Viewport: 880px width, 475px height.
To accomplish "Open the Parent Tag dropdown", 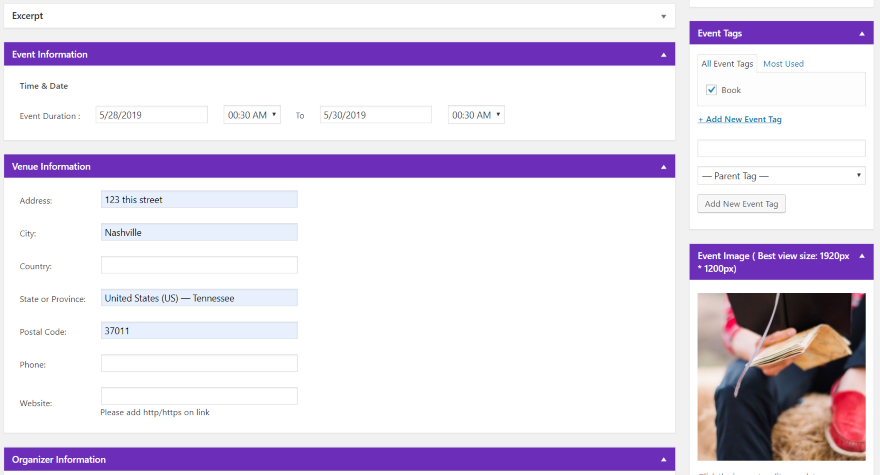I will pos(781,176).
